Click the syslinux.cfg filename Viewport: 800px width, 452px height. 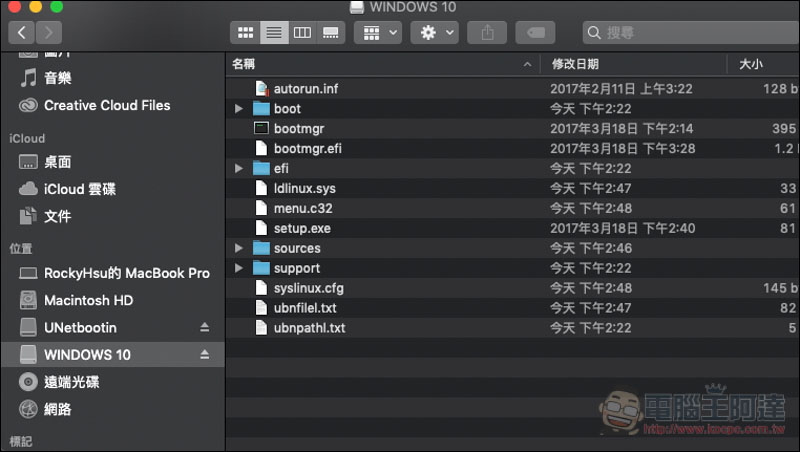coord(309,288)
